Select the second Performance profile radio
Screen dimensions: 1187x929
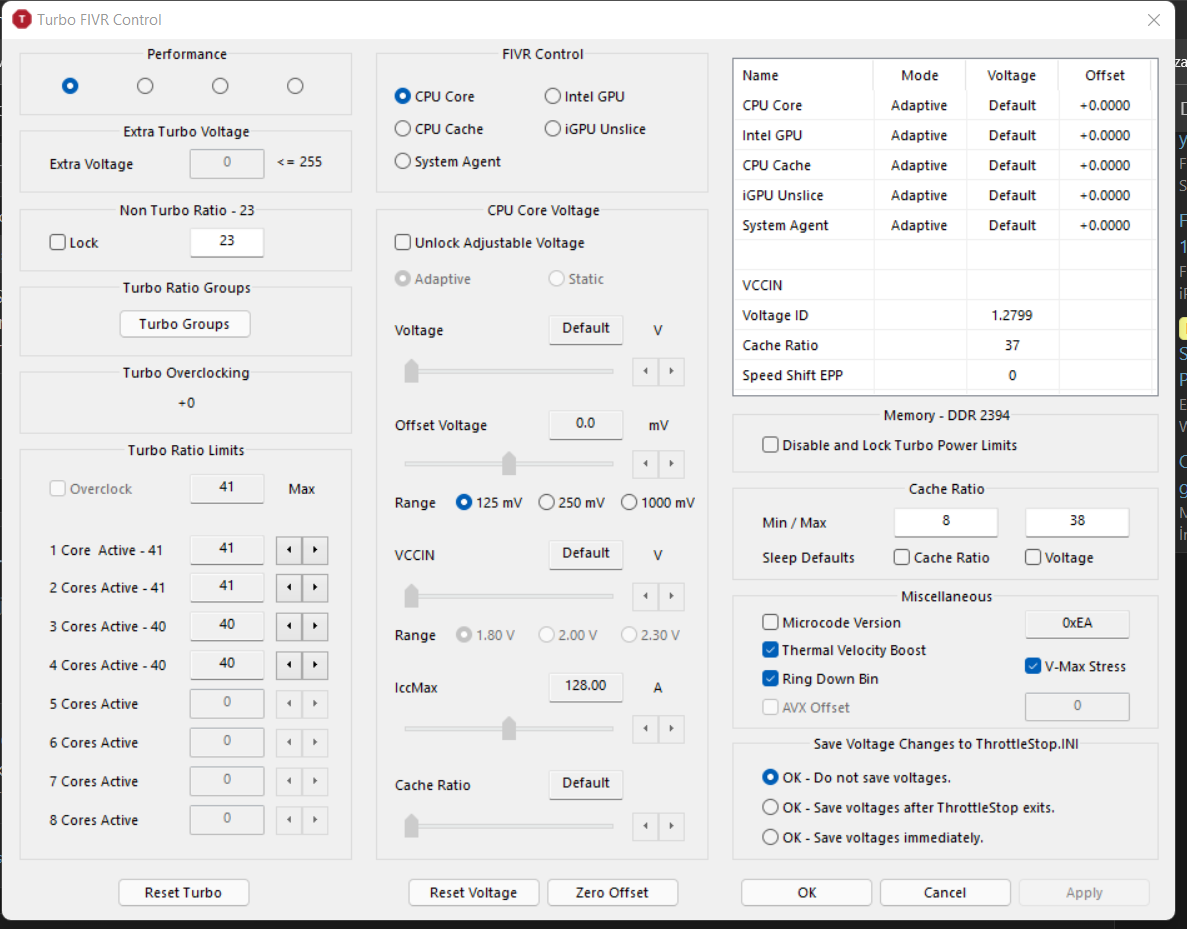[x=145, y=86]
